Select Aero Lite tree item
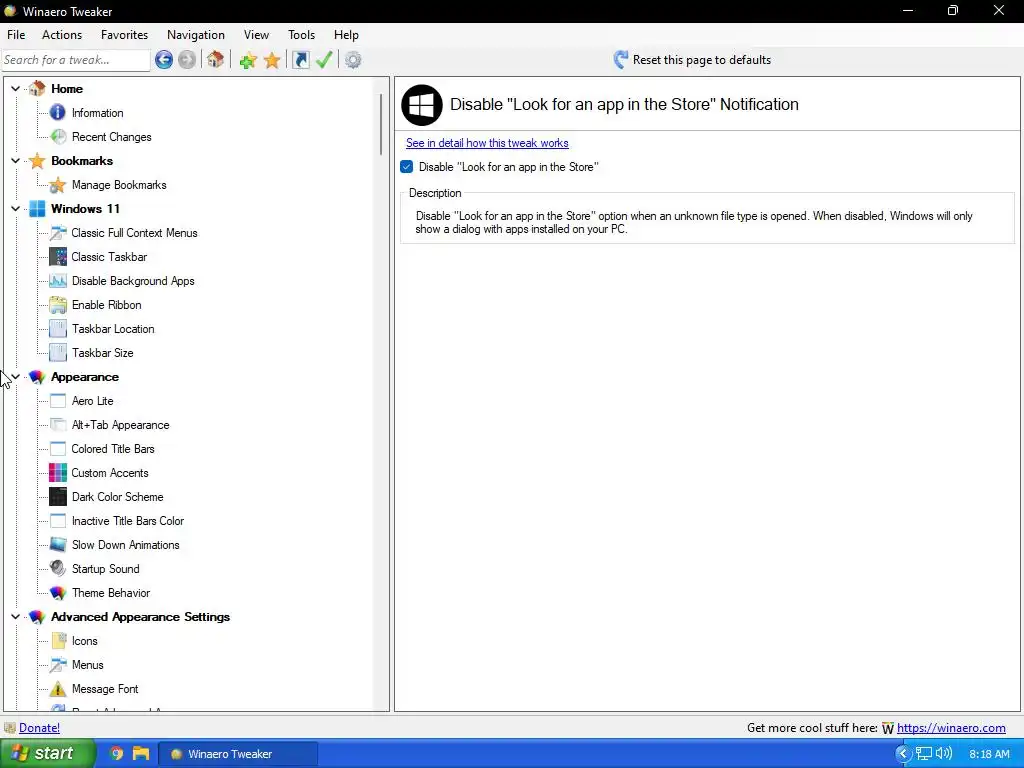The image size is (1024, 768). click(x=92, y=401)
